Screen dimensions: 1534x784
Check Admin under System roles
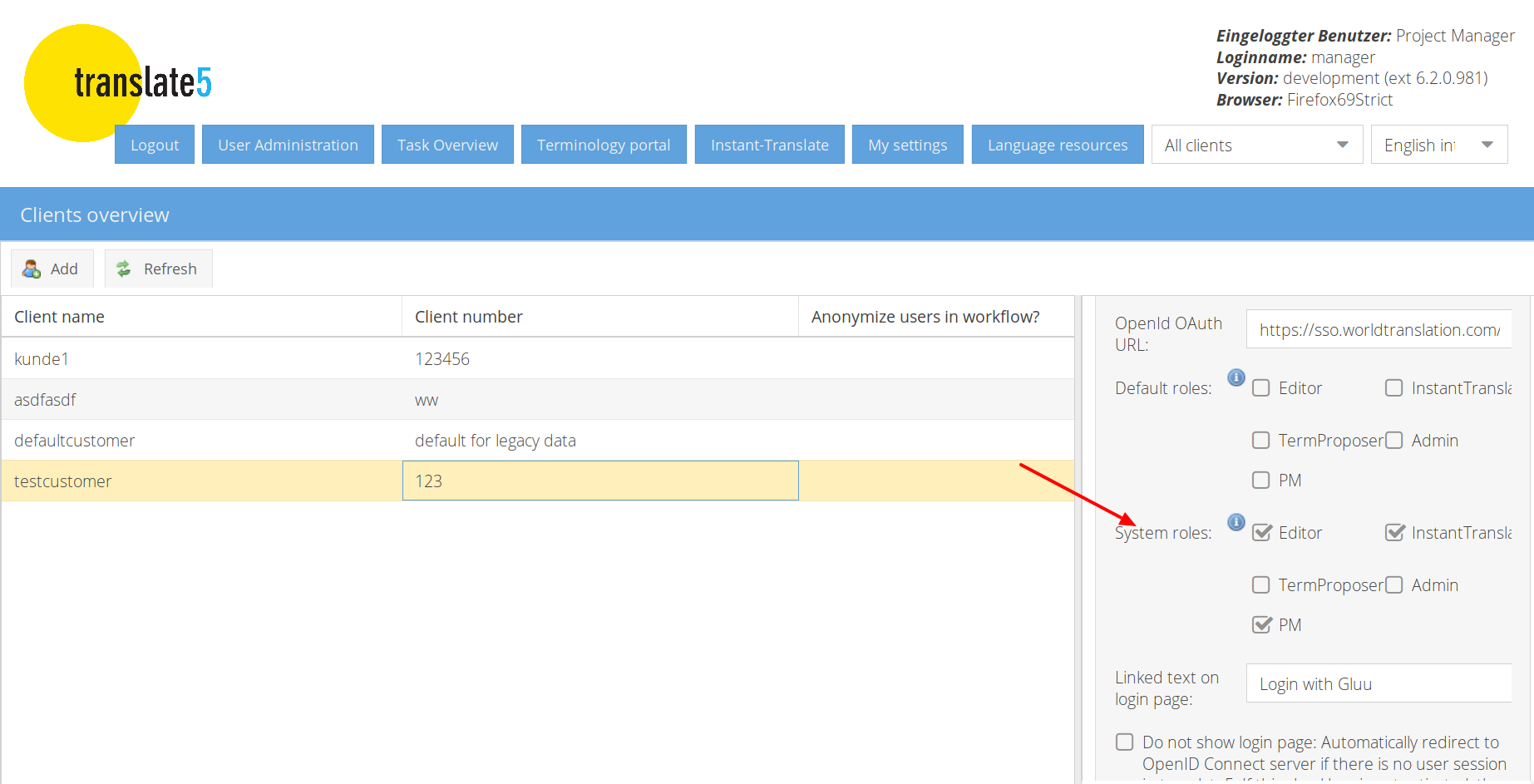coord(1394,585)
